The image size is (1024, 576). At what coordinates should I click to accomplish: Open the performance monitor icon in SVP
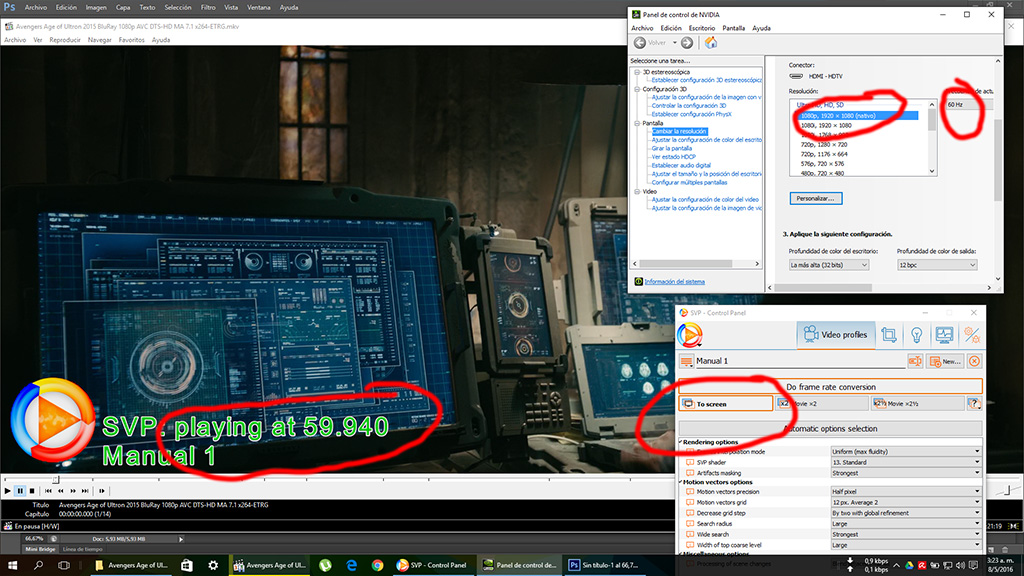[x=944, y=335]
